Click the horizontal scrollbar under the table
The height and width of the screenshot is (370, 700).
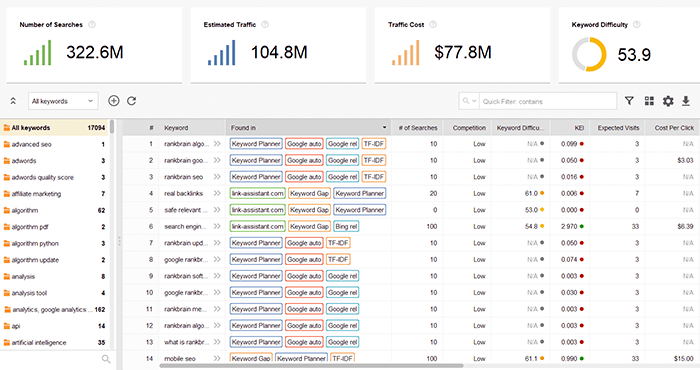point(311,366)
